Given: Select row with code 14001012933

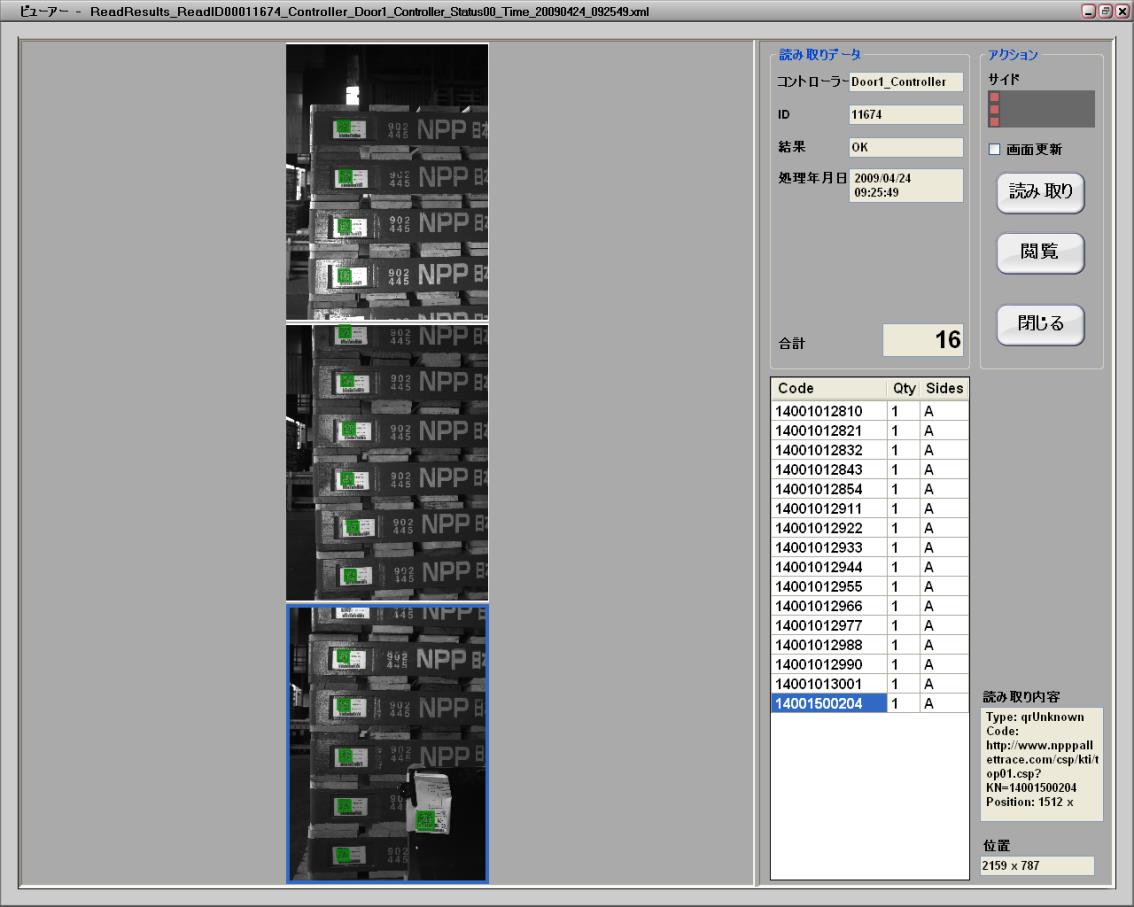Looking at the screenshot, I should (x=869, y=548).
